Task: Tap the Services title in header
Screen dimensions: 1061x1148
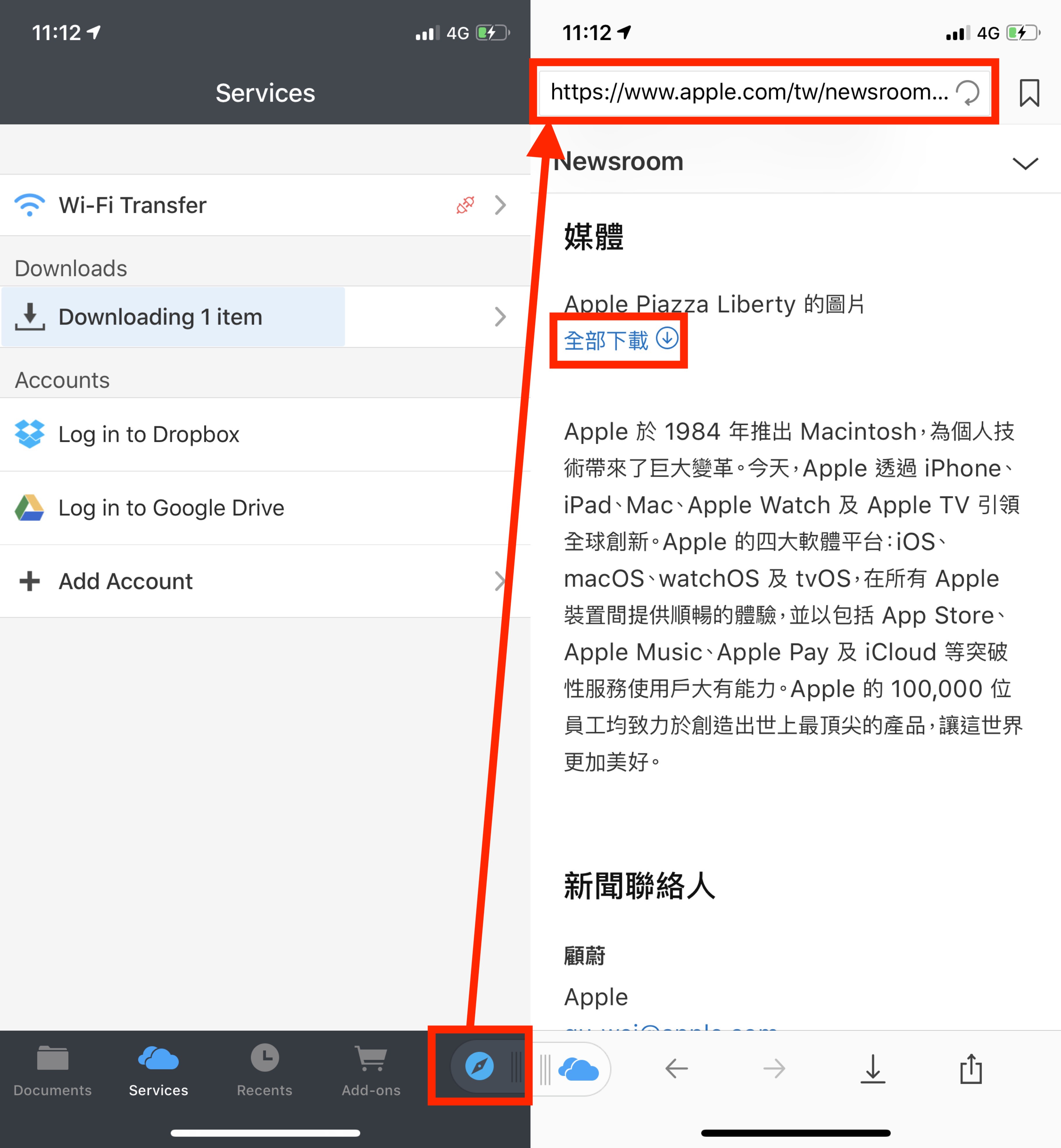Action: 265,93
